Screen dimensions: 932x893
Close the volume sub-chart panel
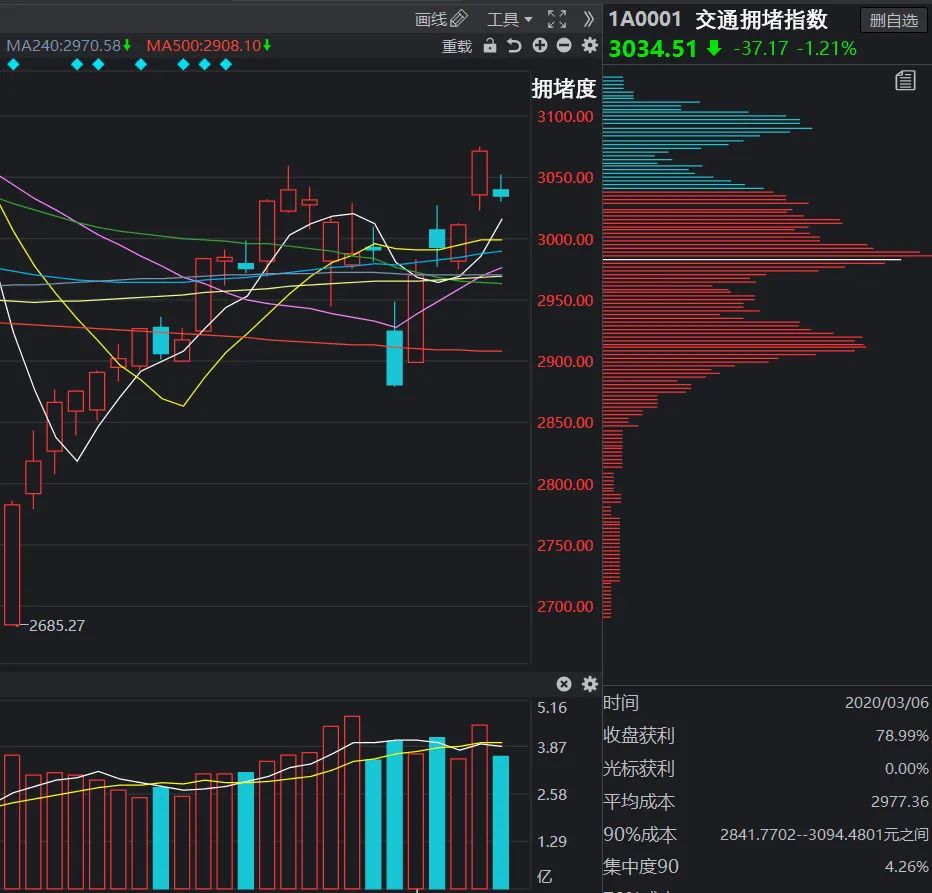(564, 684)
